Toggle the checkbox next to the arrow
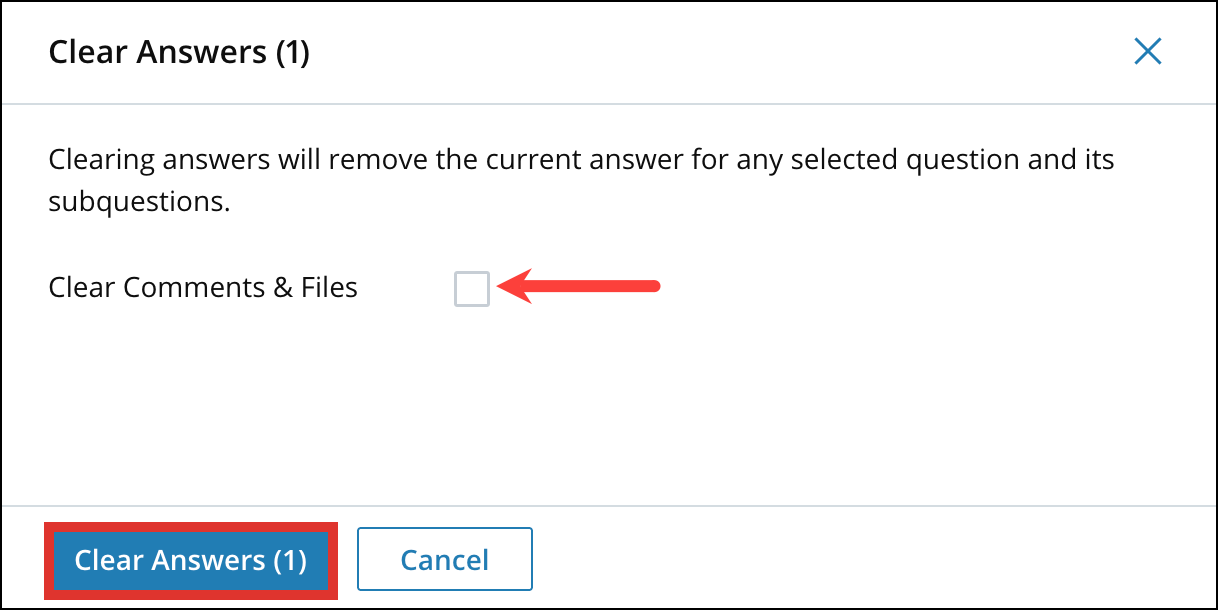Viewport: 1218px width, 610px height. (471, 288)
